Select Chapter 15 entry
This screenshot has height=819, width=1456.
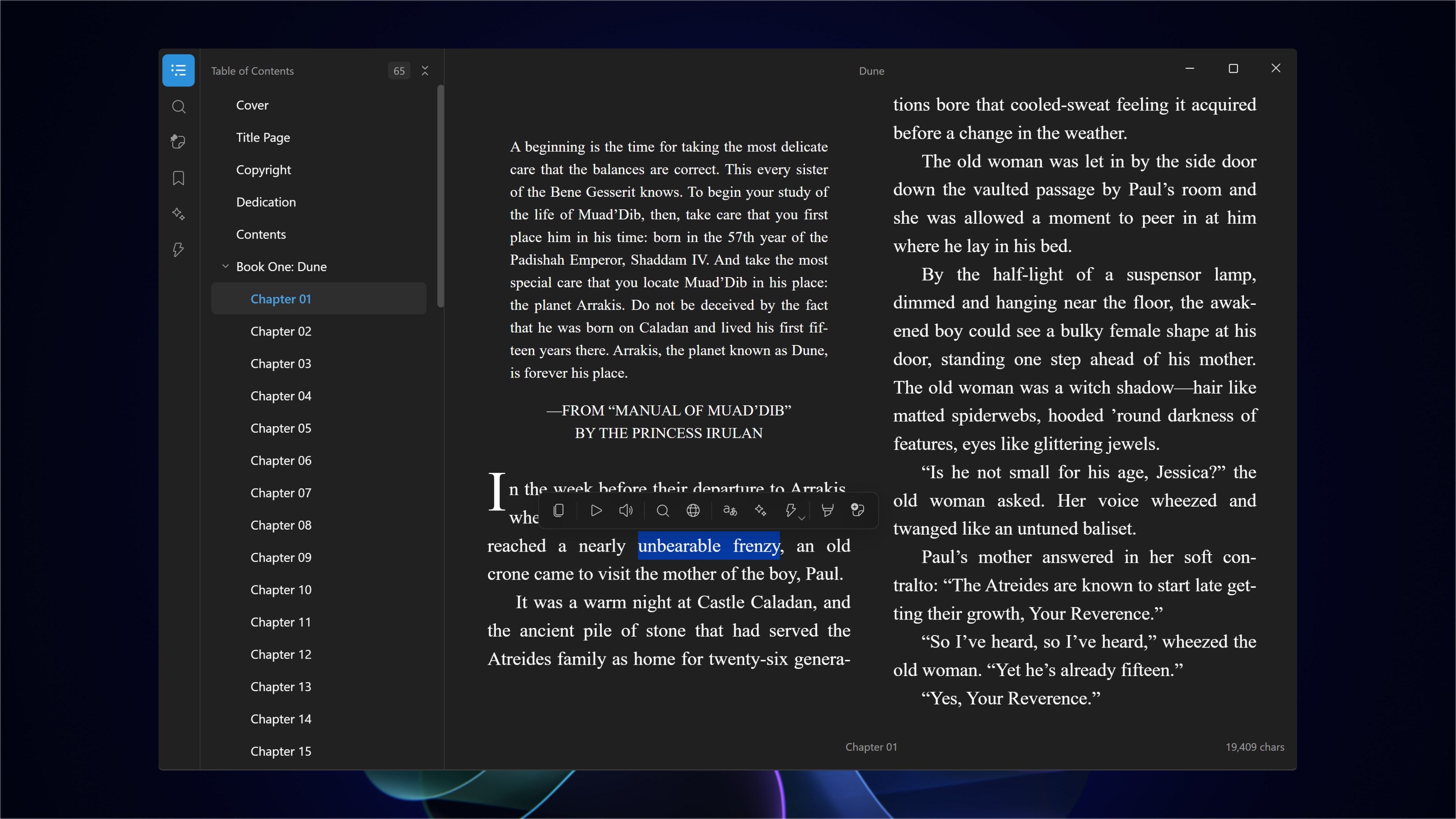click(x=319, y=751)
